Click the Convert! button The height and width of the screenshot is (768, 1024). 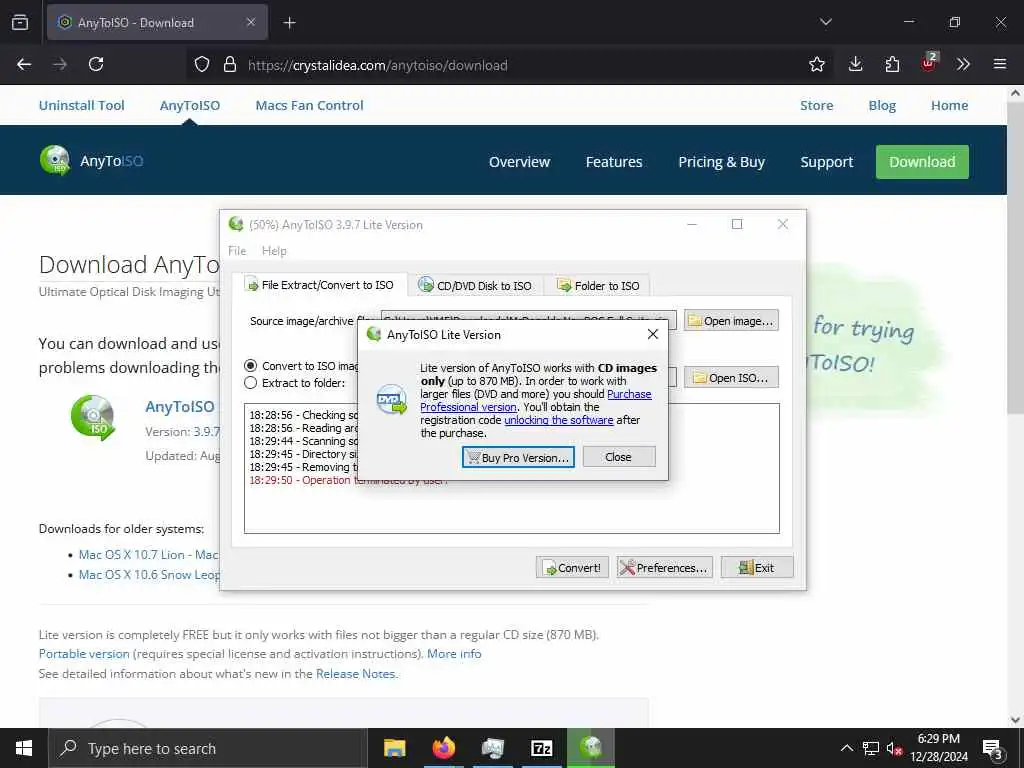point(573,568)
